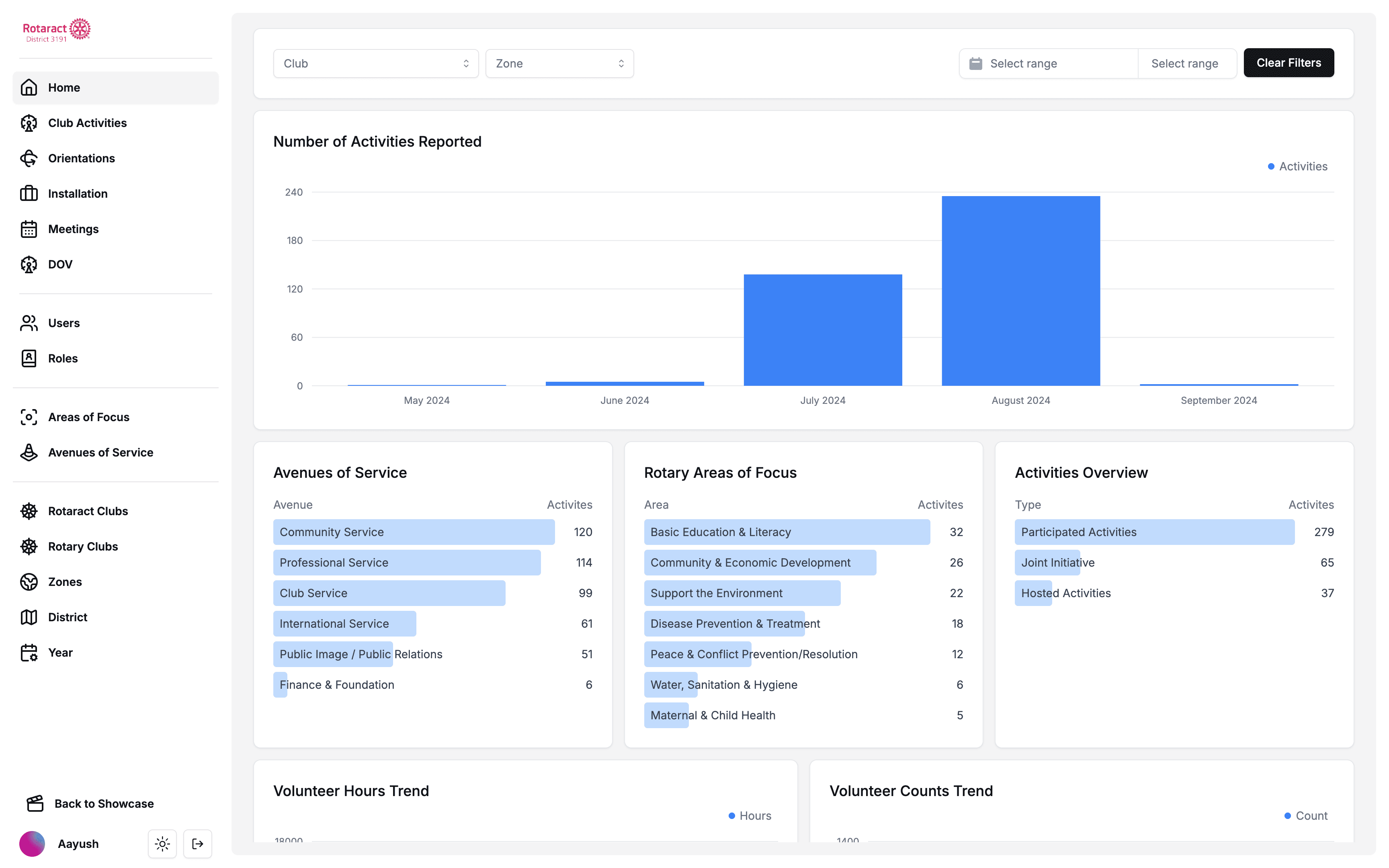The width and height of the screenshot is (1389, 868).
Task: Toggle the Hours legend in Volunteer Hours Trend
Action: (750, 816)
